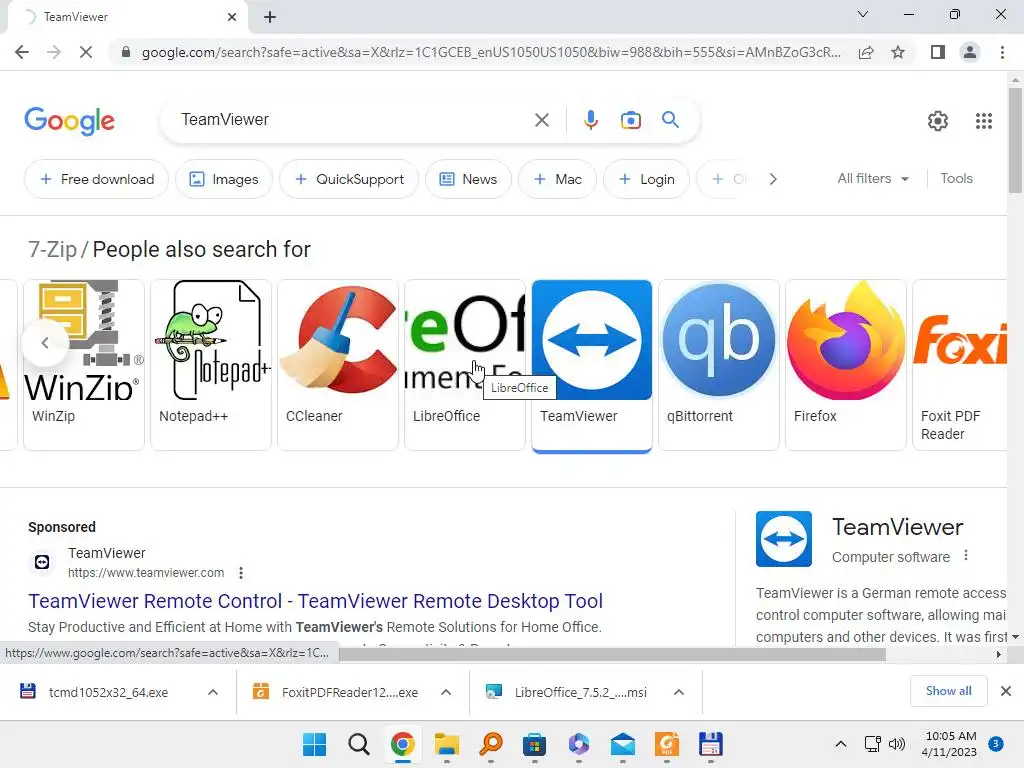Open tcmd1052x32_64.exe downloaded file
The height and width of the screenshot is (768, 1024).
108,692
